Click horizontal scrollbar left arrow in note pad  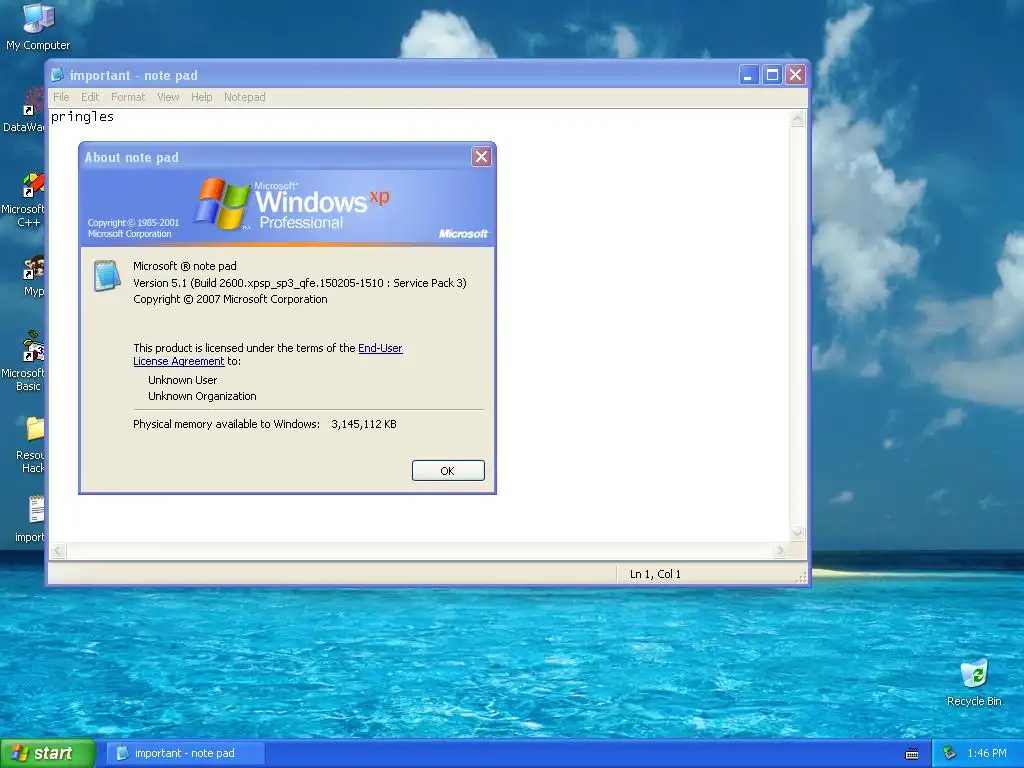[x=58, y=551]
